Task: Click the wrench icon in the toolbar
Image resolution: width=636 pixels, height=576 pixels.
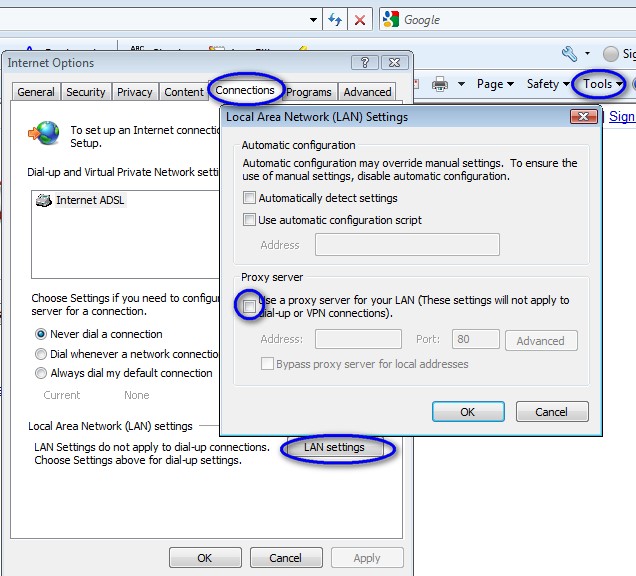Action: coord(569,54)
